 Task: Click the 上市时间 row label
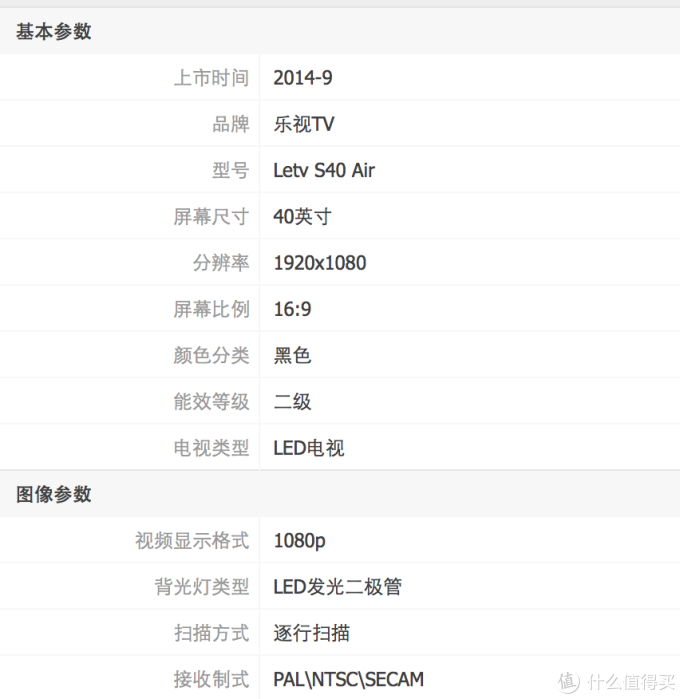211,78
